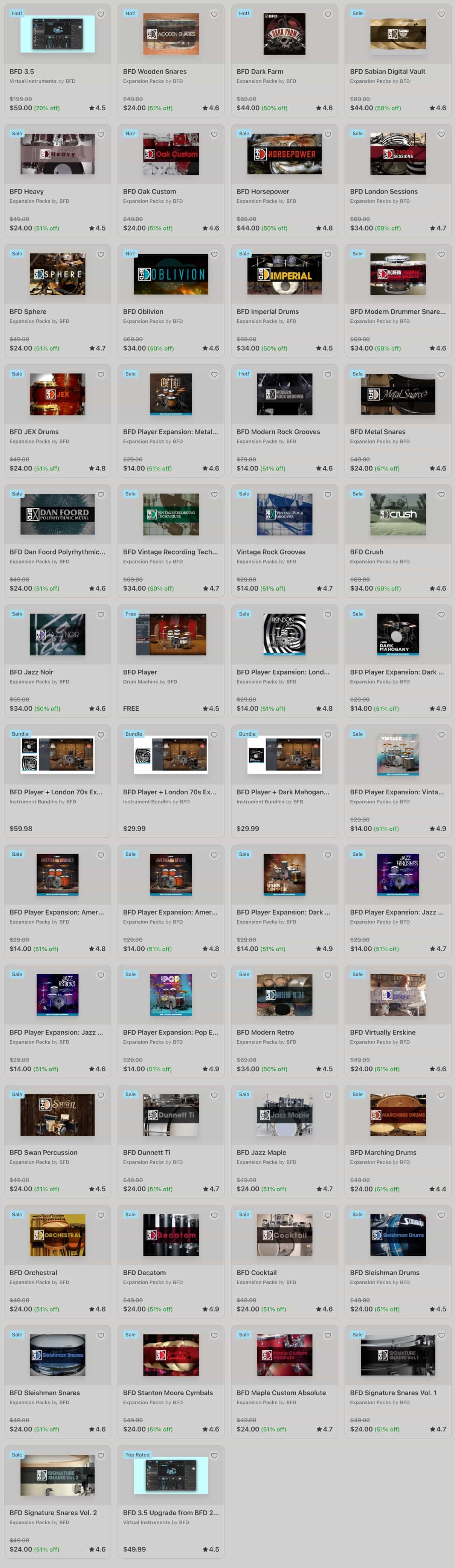Image resolution: width=455 pixels, height=1568 pixels.
Task: Click heart on BFD Decatom card
Action: (214, 1215)
